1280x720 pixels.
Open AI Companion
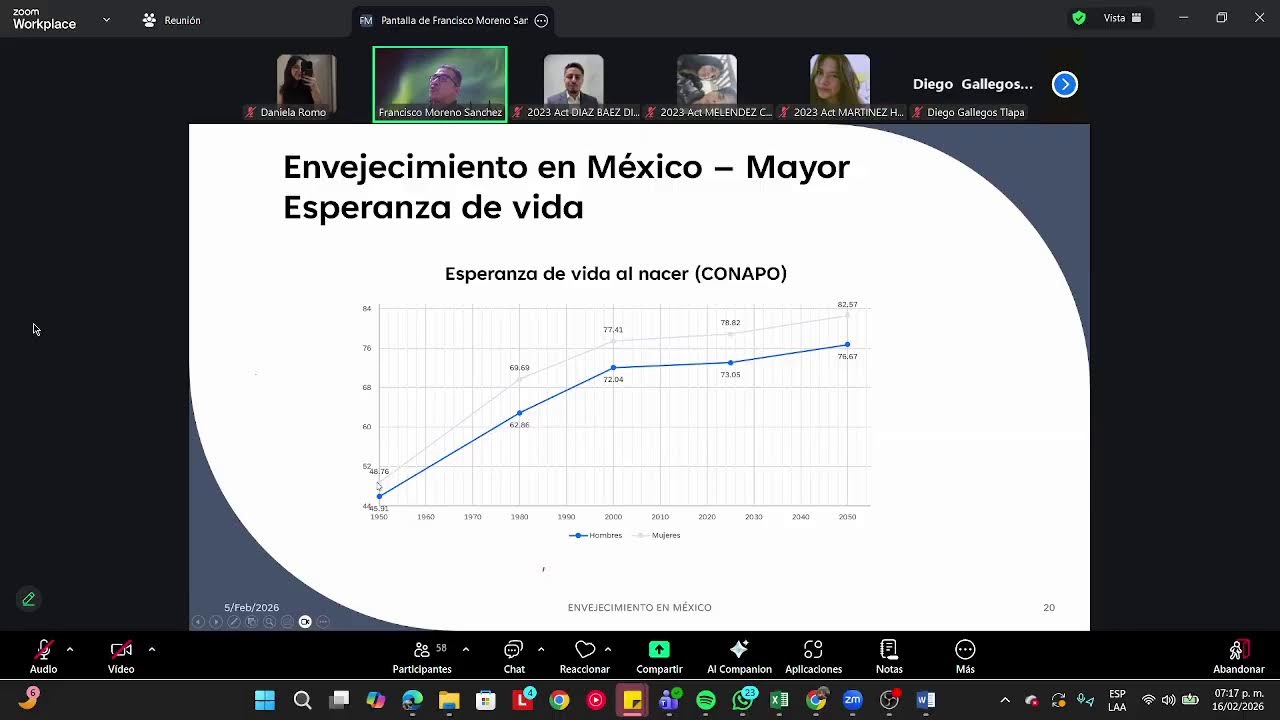tap(739, 657)
